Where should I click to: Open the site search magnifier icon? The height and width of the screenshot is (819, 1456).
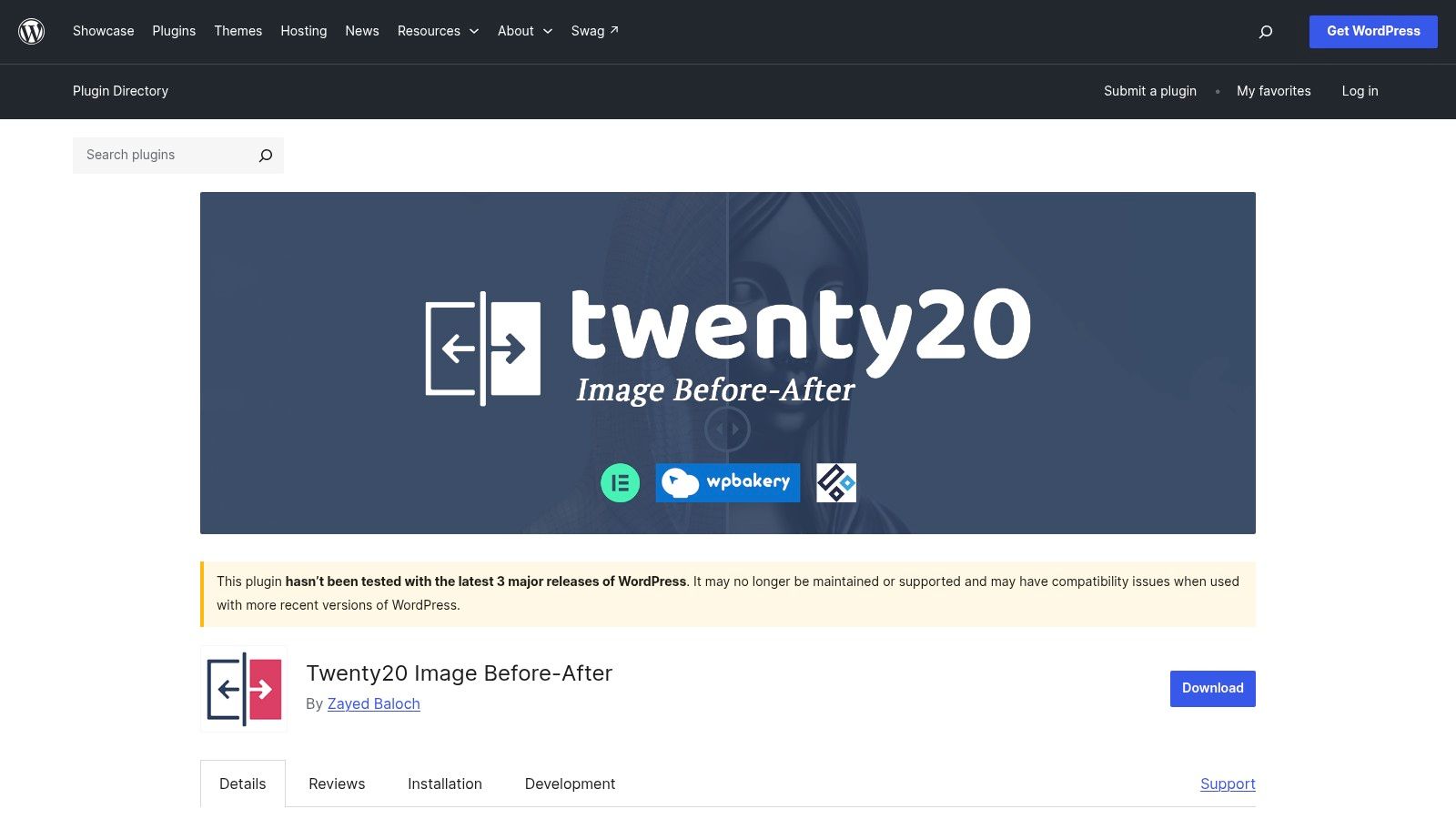pyautogui.click(x=1265, y=32)
